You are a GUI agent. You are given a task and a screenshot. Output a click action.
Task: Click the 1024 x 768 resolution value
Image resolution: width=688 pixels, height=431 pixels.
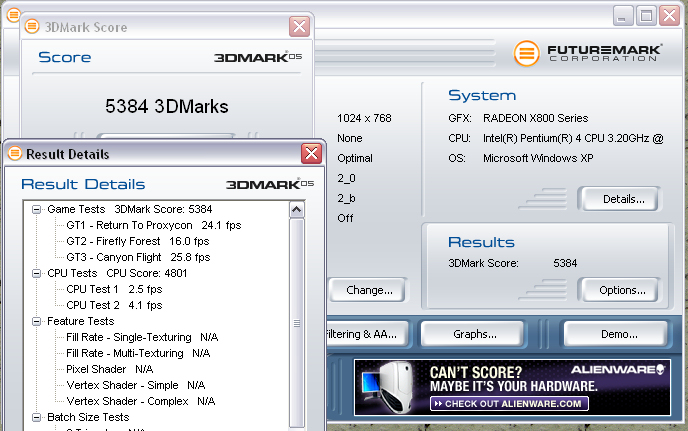tap(364, 119)
